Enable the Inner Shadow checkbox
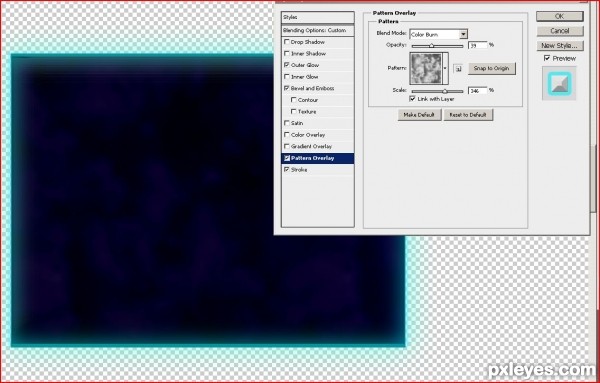This screenshot has height=383, width=600. coord(287,53)
